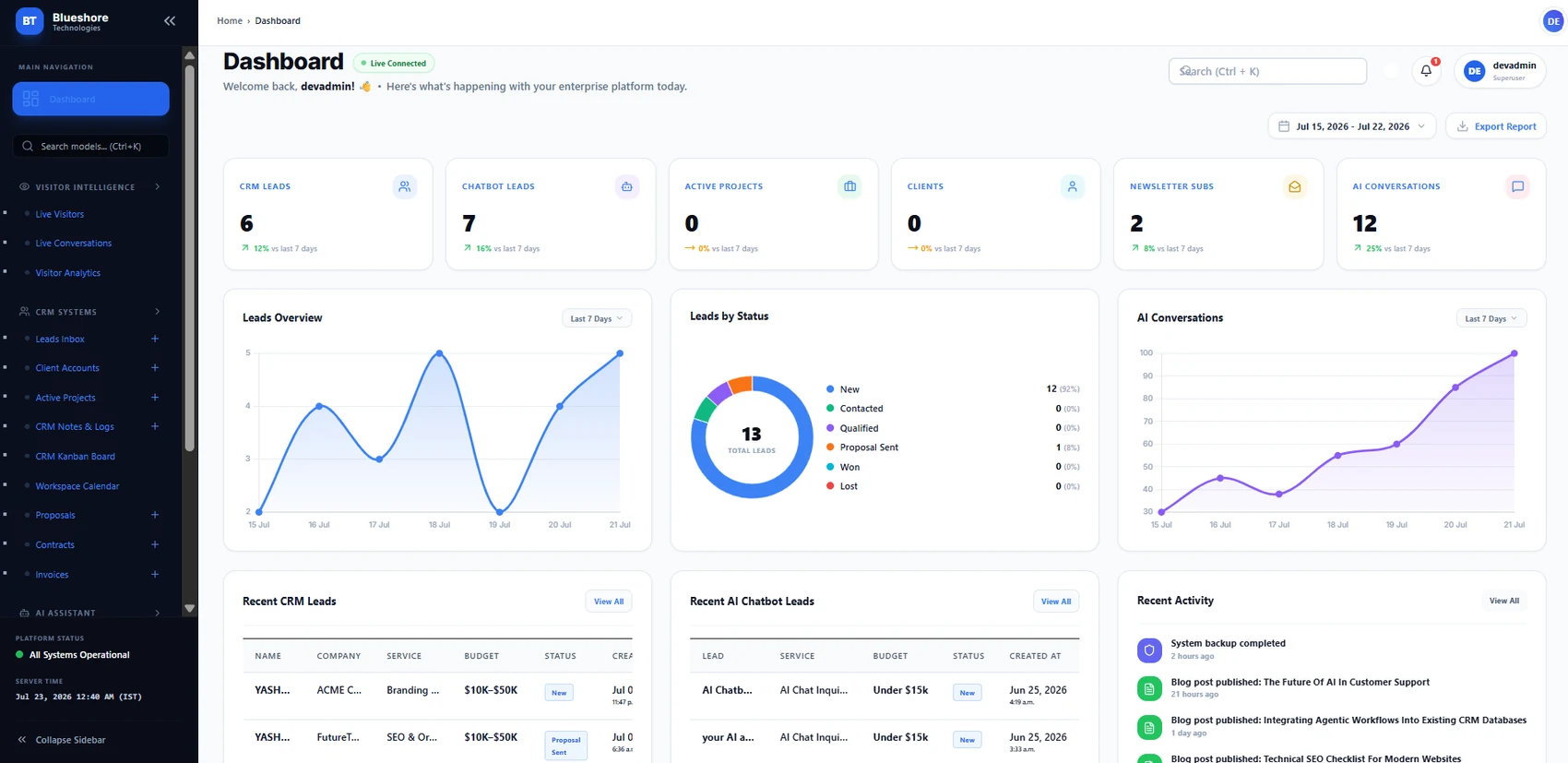The height and width of the screenshot is (763, 1568).
Task: Click plus icon next to Client Accounts
Action: point(155,368)
